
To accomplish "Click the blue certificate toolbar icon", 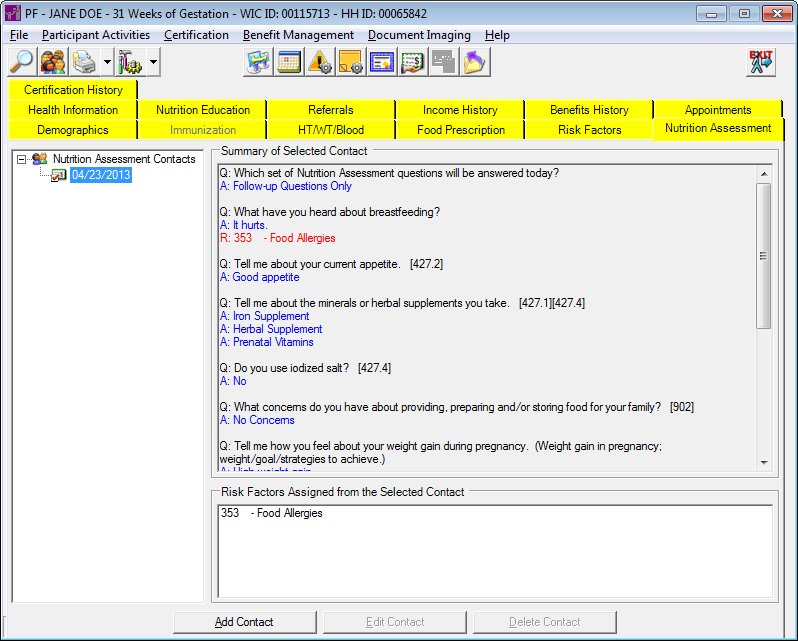I will [382, 62].
